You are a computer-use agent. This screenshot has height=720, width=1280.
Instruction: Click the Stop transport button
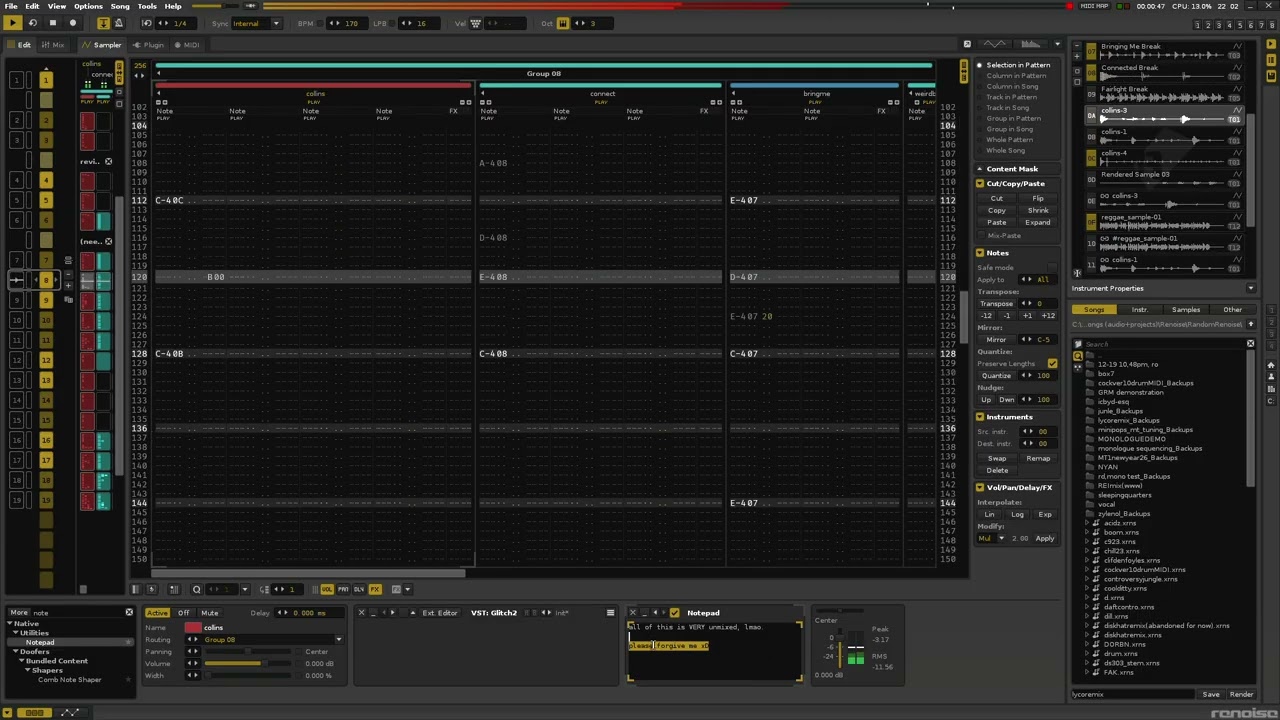click(x=52, y=23)
